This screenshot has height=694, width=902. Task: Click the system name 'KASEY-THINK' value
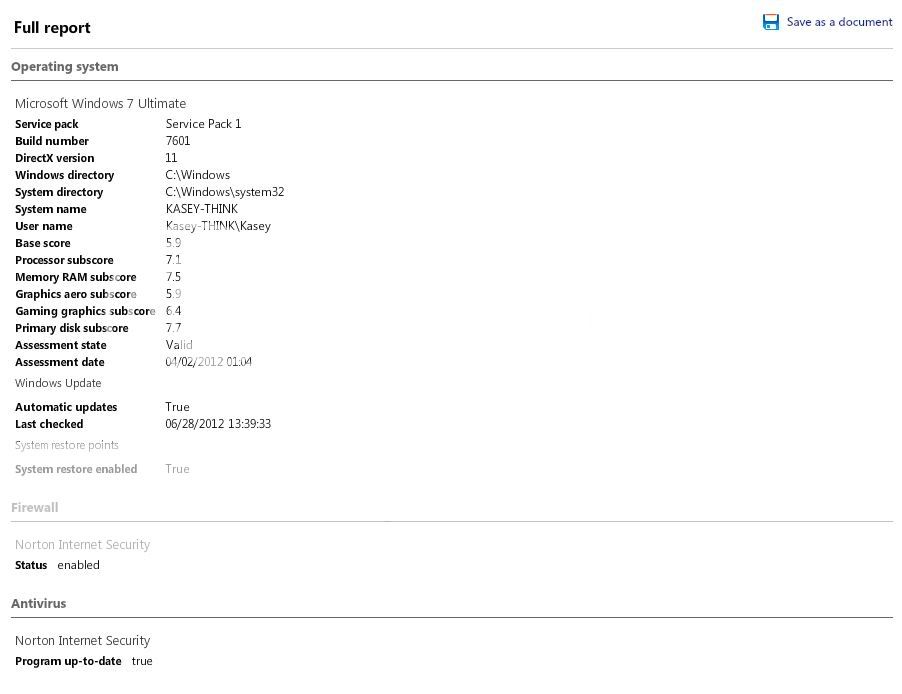click(x=201, y=209)
